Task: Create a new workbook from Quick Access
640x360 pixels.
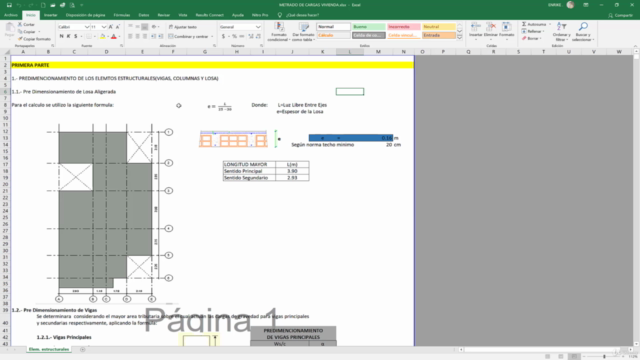Action: click(43, 5)
